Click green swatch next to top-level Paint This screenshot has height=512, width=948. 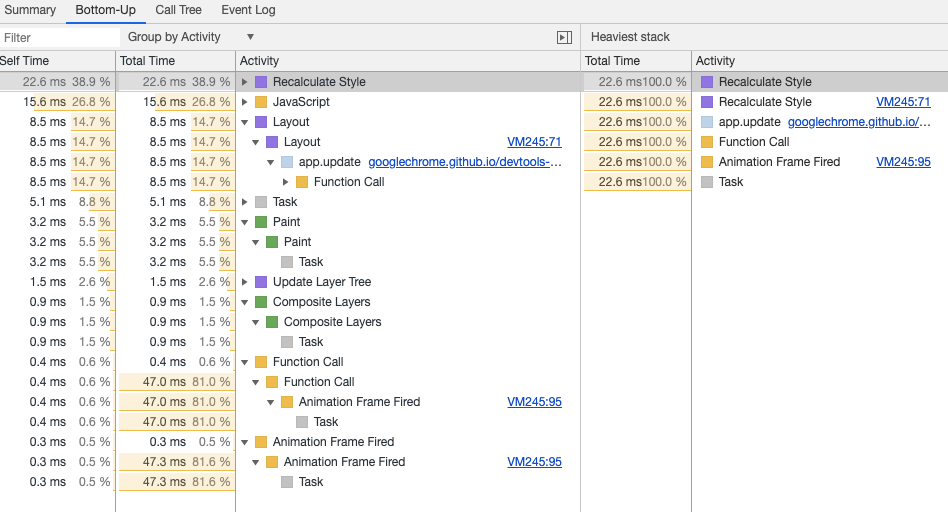pos(261,221)
